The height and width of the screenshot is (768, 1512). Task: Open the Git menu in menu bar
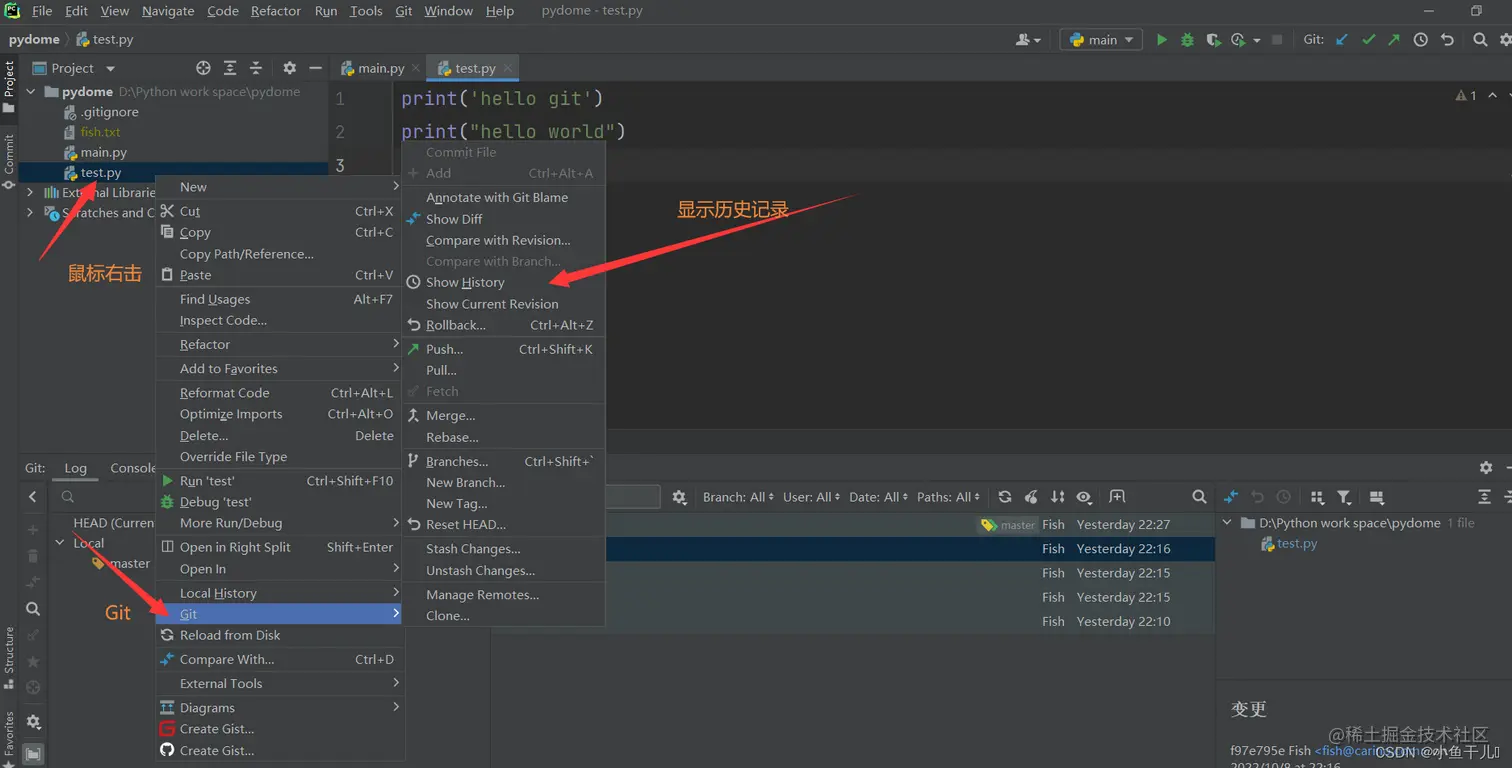point(404,11)
